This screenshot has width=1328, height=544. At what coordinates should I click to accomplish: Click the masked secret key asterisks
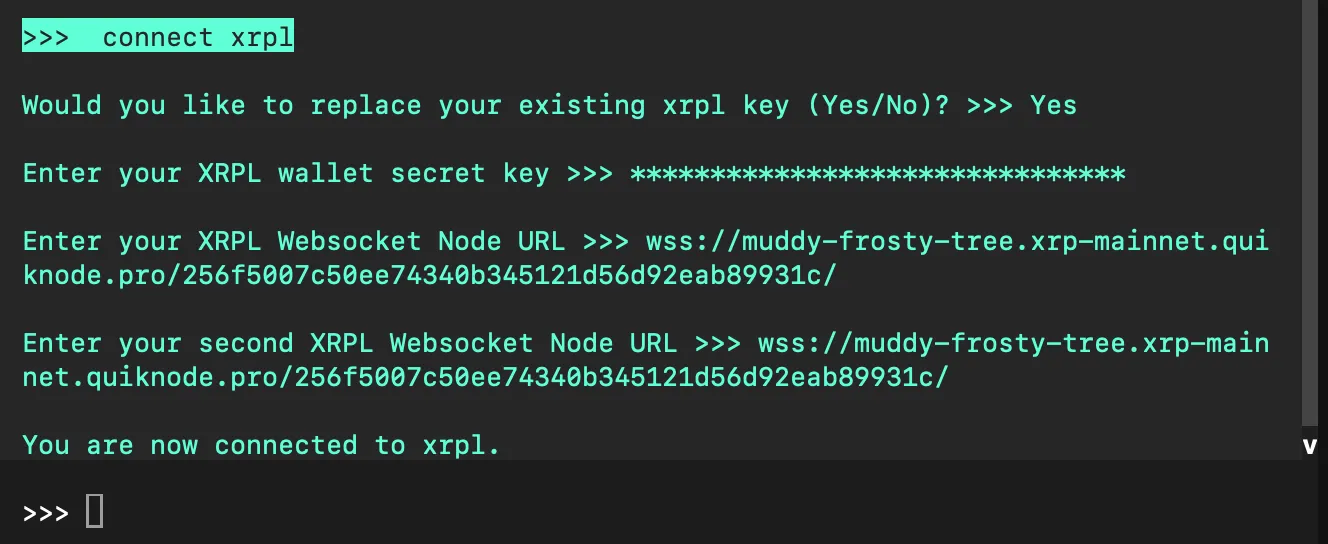click(x=878, y=174)
